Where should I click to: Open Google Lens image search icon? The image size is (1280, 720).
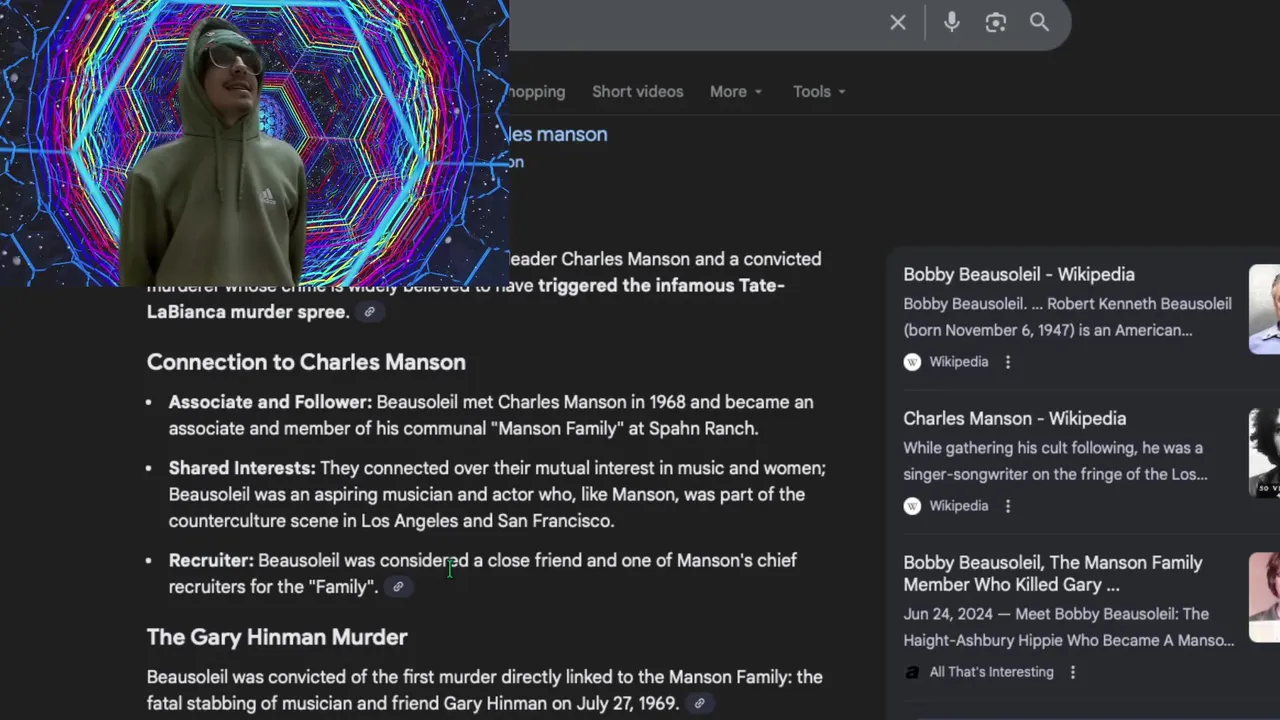pos(995,22)
